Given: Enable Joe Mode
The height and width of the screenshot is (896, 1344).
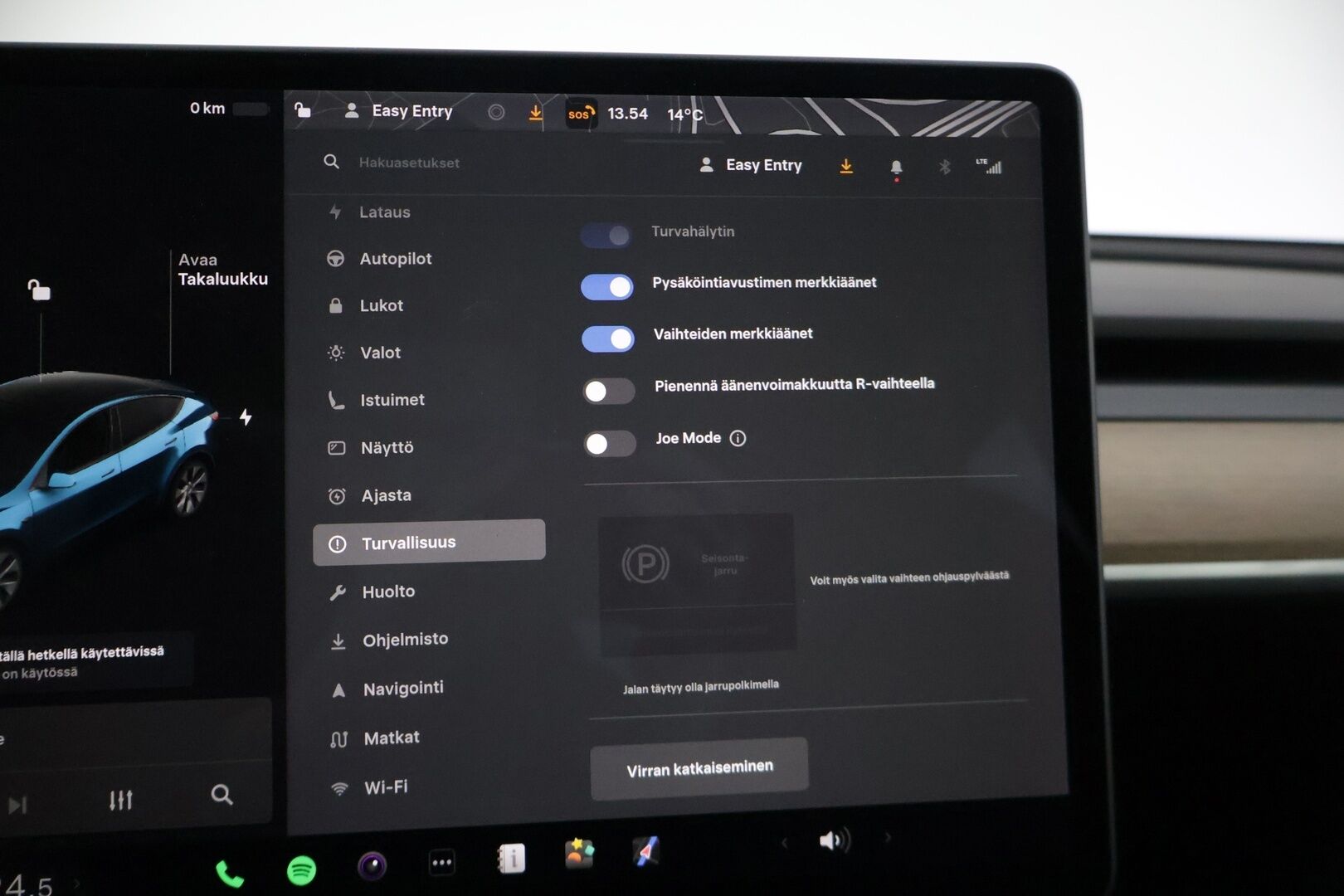Looking at the screenshot, I should click(x=610, y=445).
